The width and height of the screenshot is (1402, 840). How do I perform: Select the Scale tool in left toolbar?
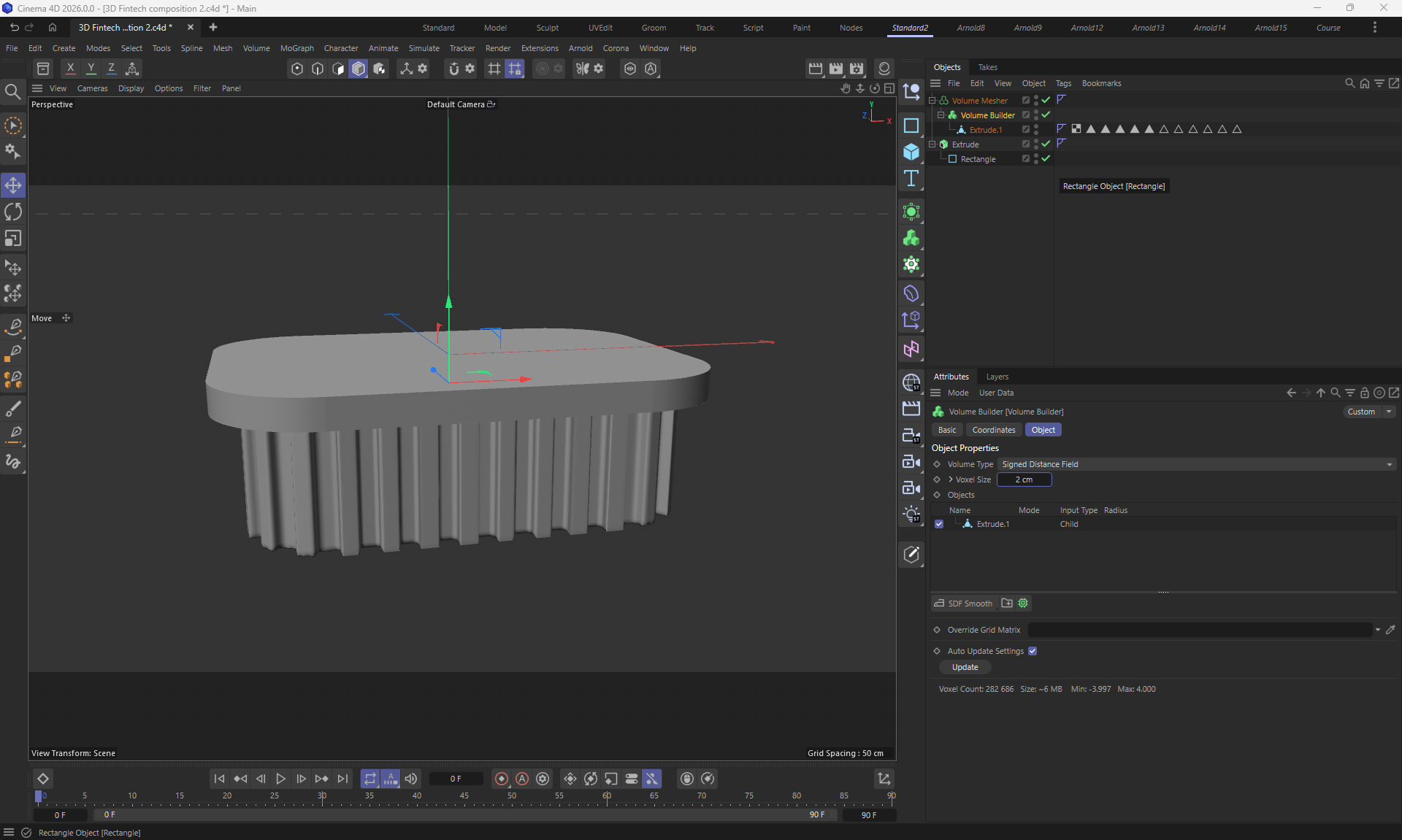pyautogui.click(x=13, y=239)
